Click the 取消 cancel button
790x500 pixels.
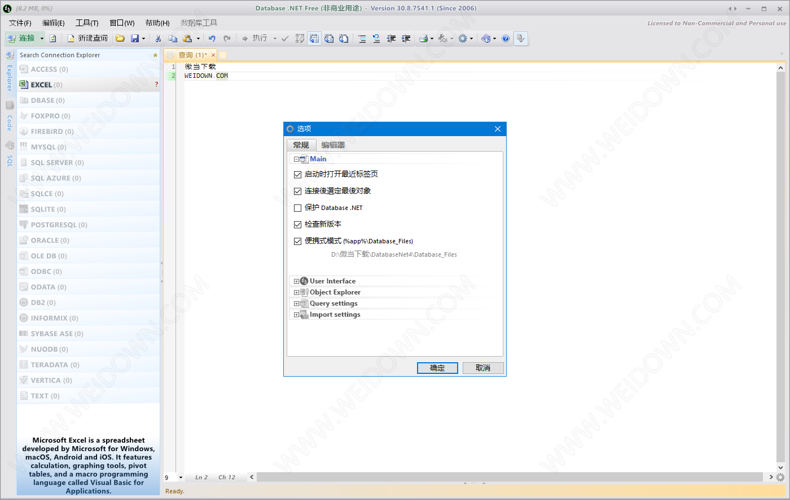[x=483, y=368]
